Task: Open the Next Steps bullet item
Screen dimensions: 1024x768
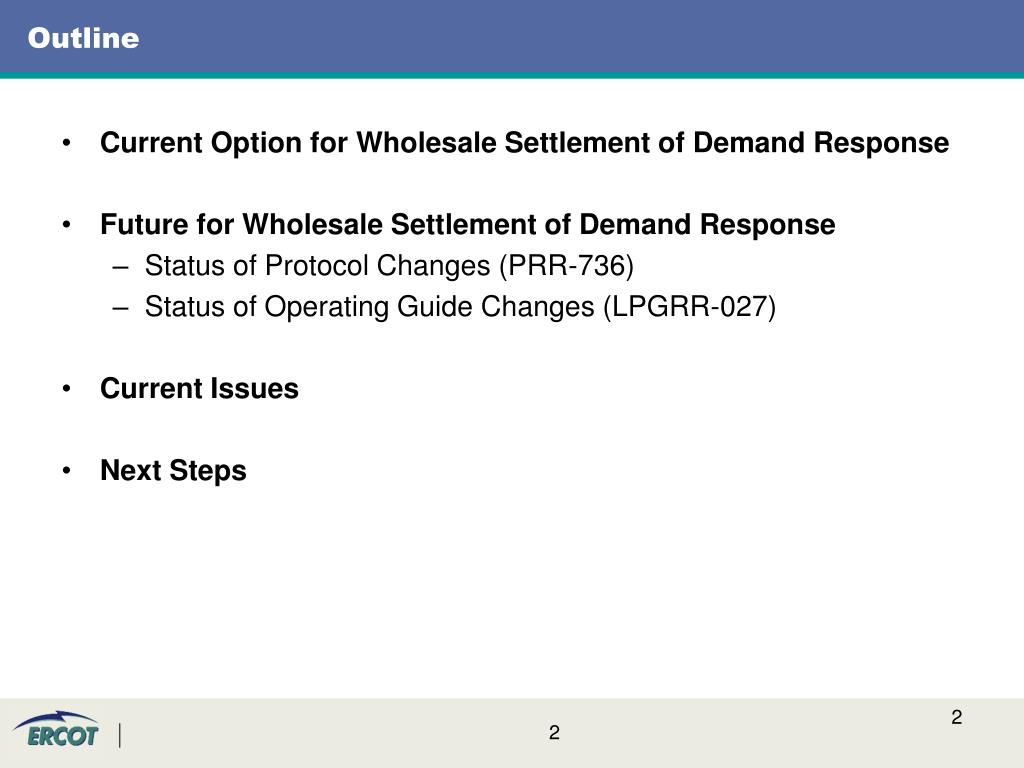Action: [x=173, y=471]
